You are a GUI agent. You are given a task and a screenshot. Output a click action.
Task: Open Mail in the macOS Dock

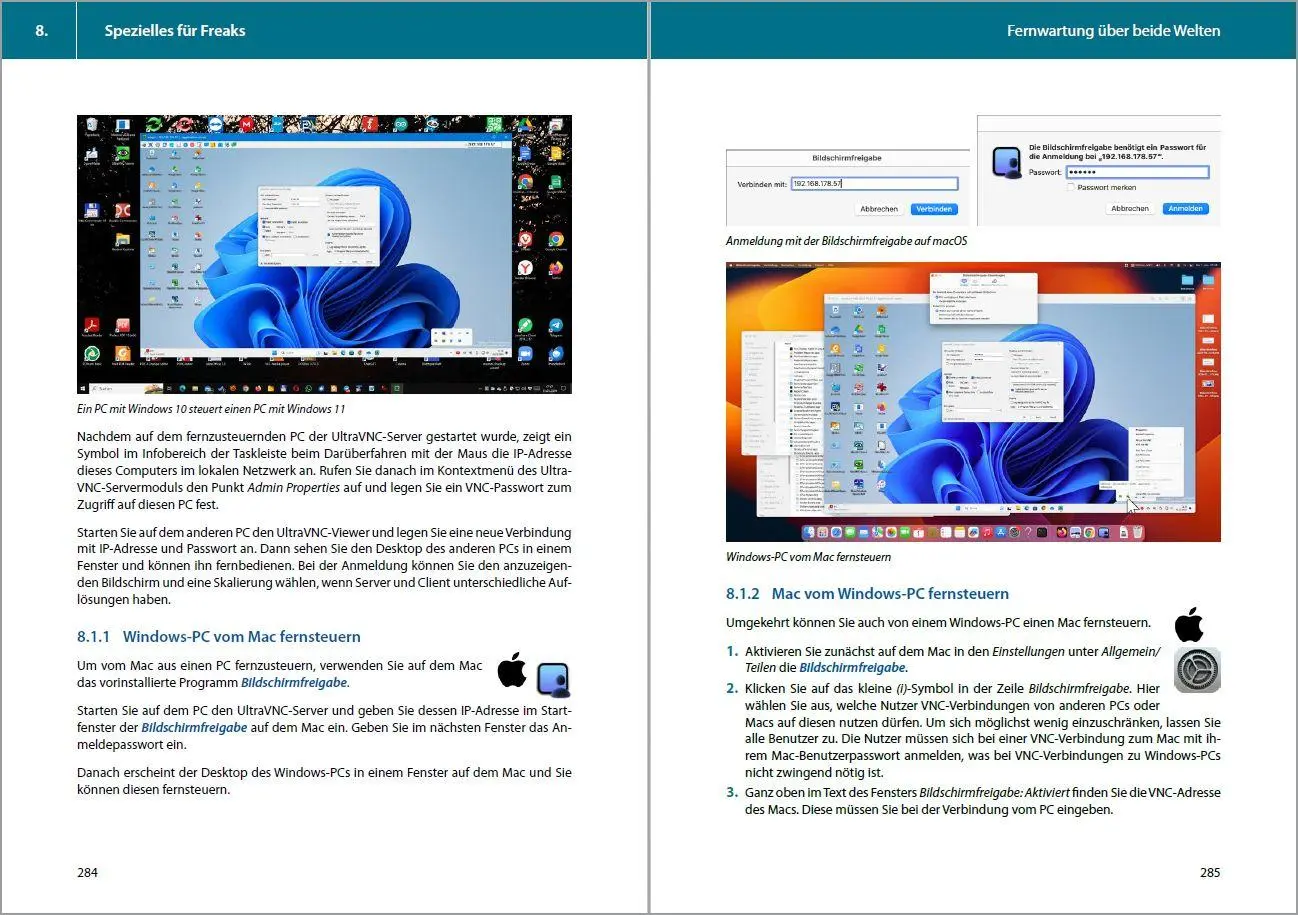864,532
